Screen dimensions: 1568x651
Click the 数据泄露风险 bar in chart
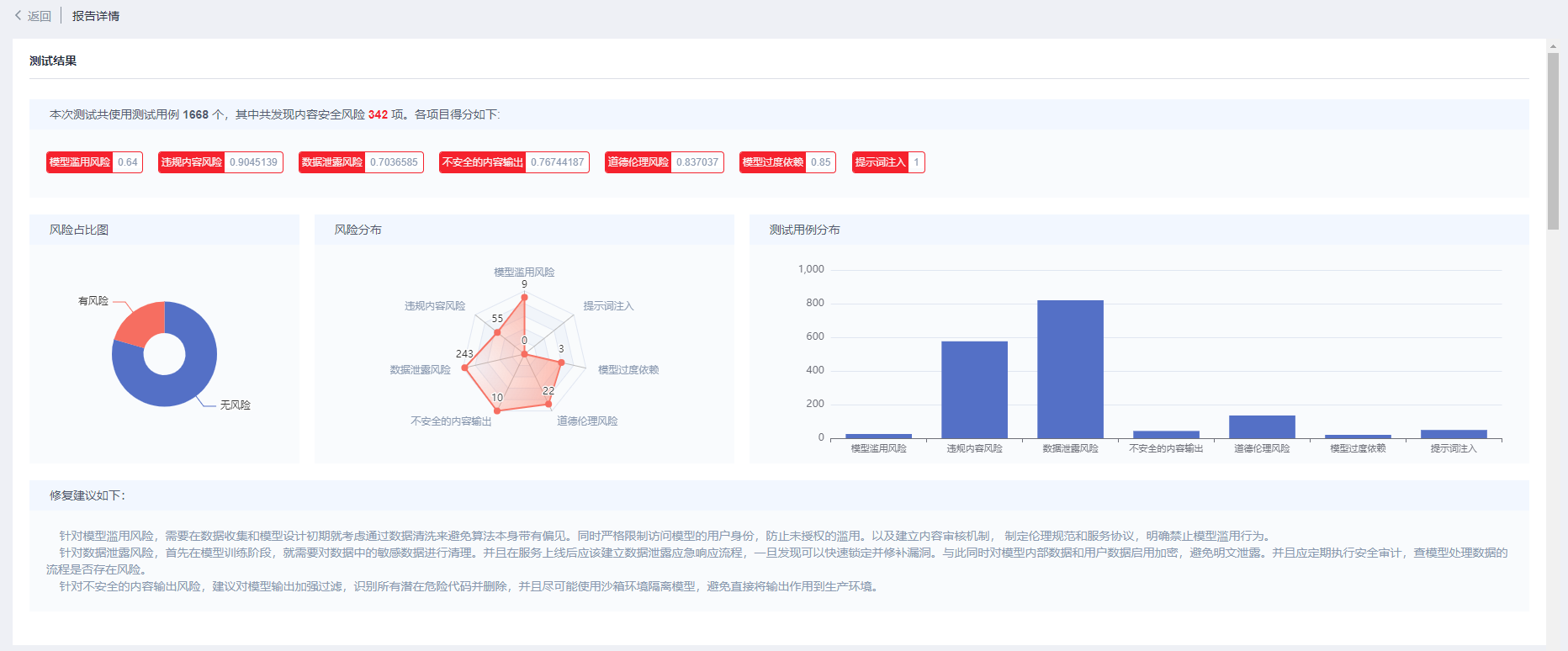[1070, 368]
